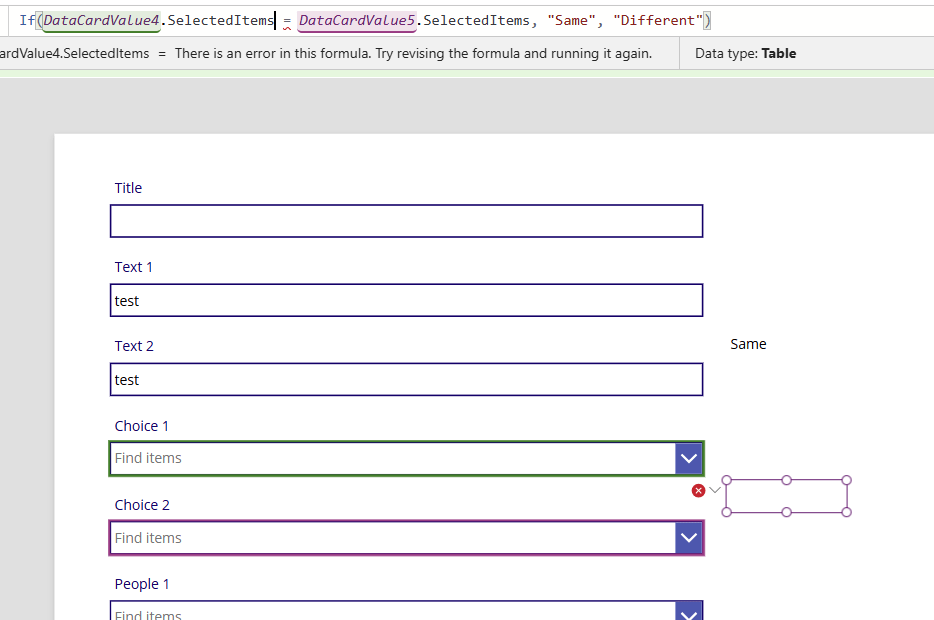This screenshot has width=934, height=620.
Task: Click inside the empty selected label box
Action: [x=786, y=496]
